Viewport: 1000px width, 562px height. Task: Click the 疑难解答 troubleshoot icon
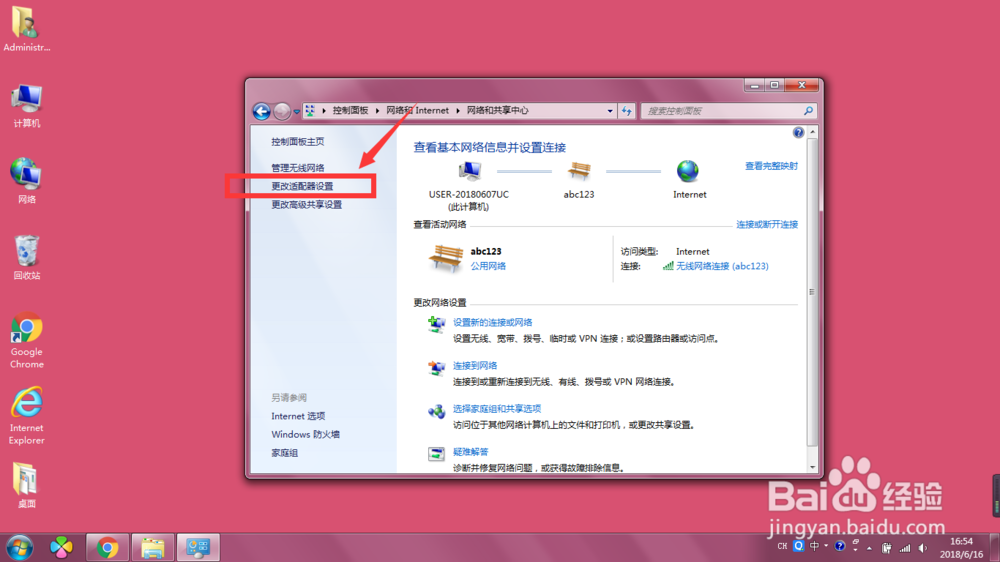[436, 454]
